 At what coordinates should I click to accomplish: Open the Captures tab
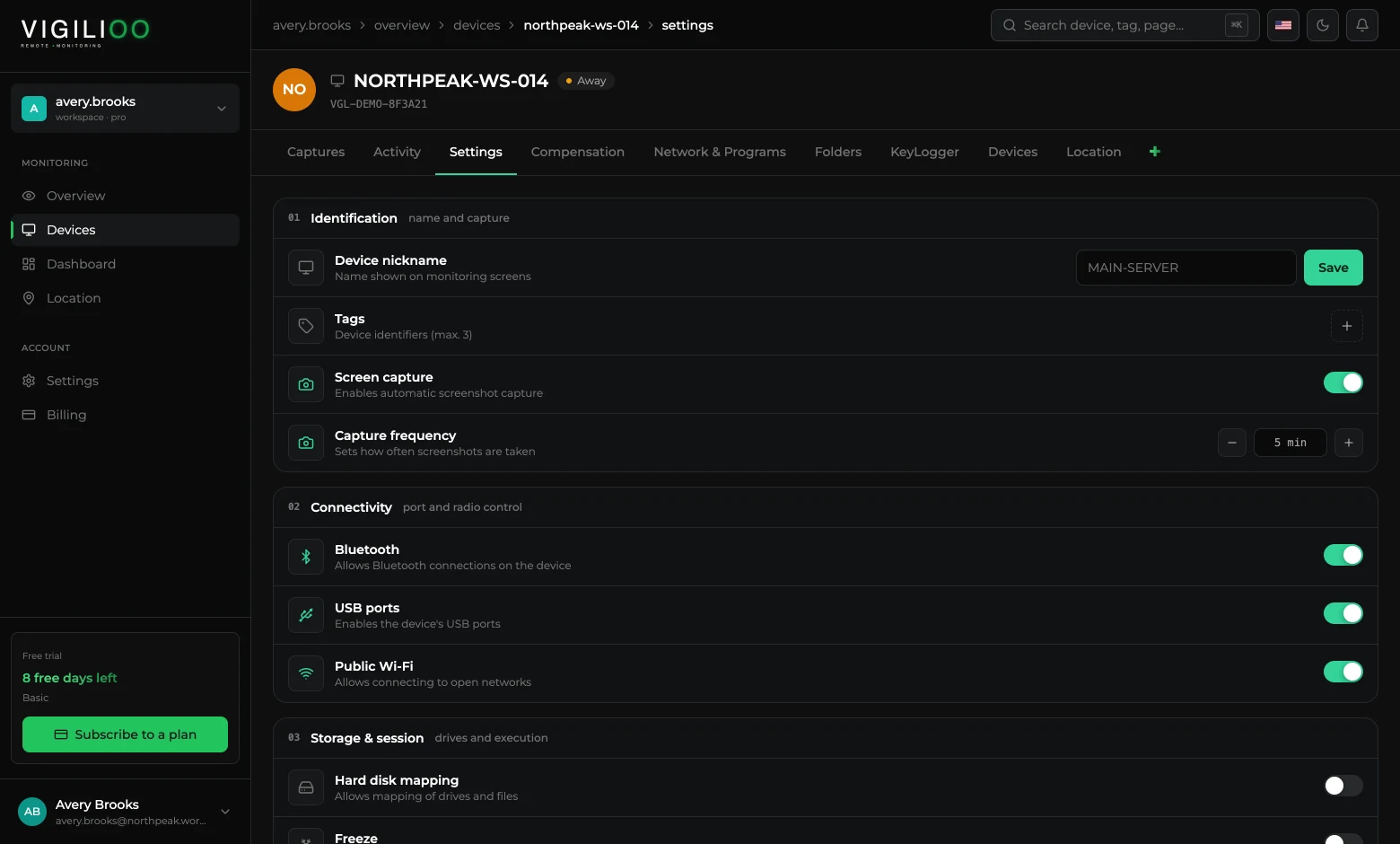pyautogui.click(x=316, y=152)
